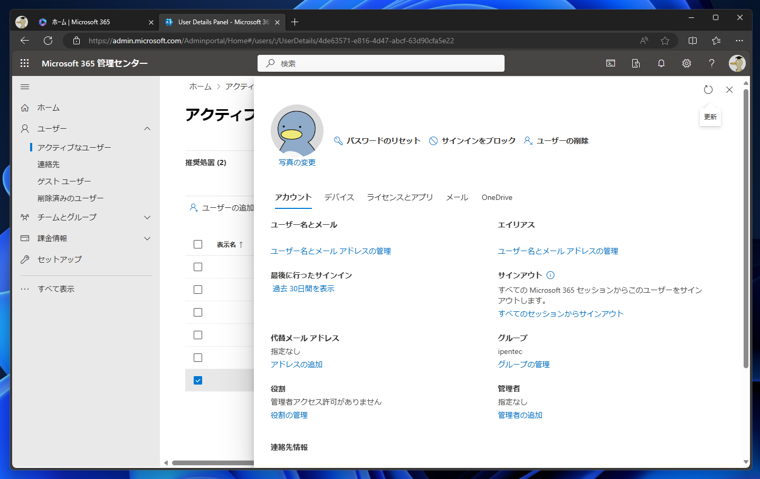Click 過去 30日間を表示 link

click(x=303, y=288)
